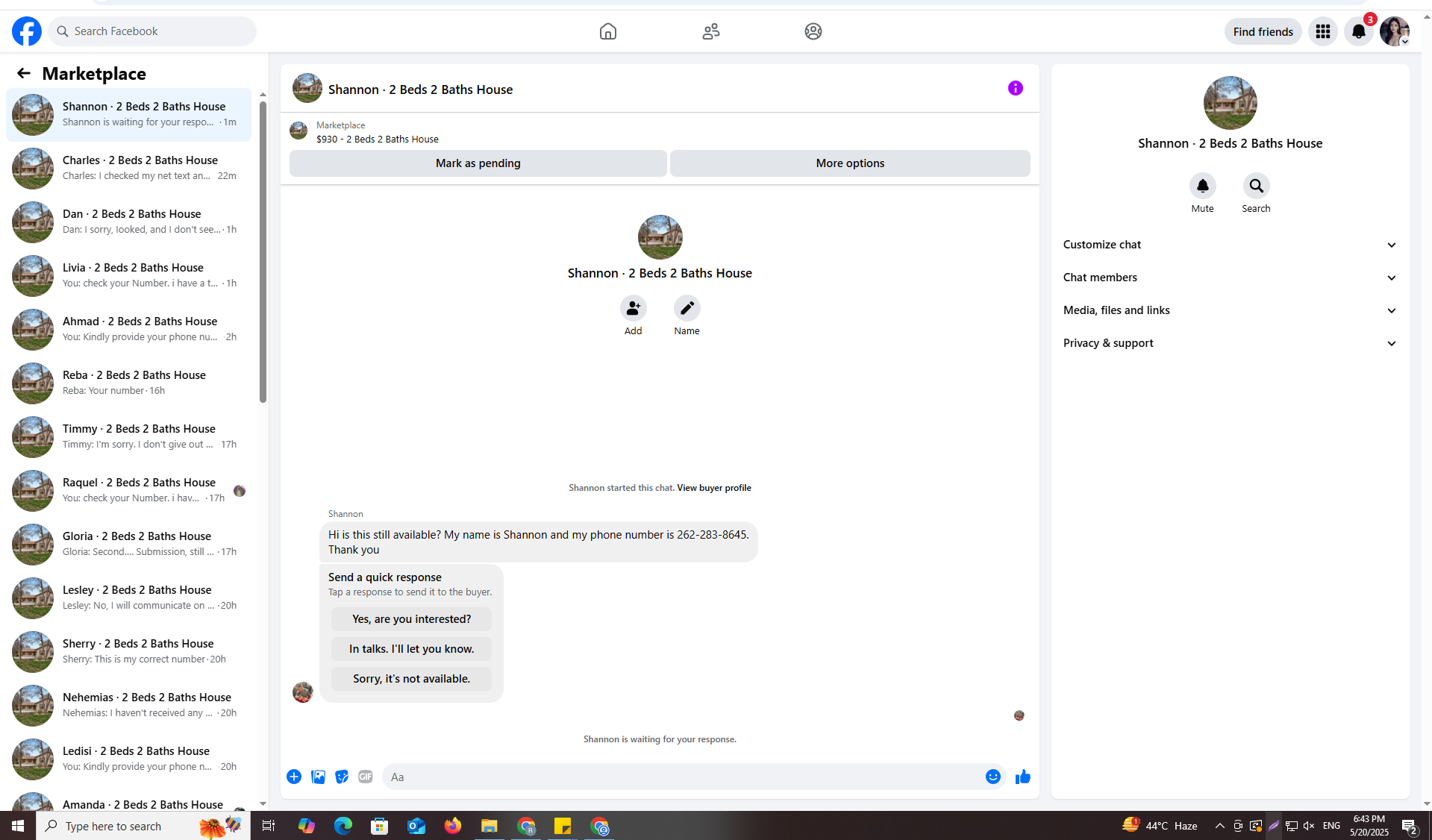
Task: Go back using the Marketplace arrow
Action: tap(24, 73)
